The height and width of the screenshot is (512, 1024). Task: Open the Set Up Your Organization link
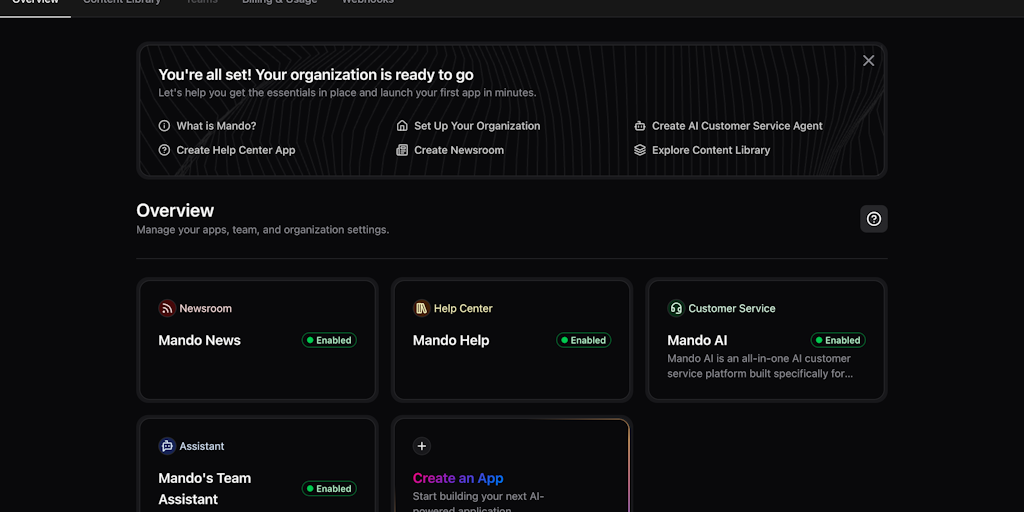477,126
